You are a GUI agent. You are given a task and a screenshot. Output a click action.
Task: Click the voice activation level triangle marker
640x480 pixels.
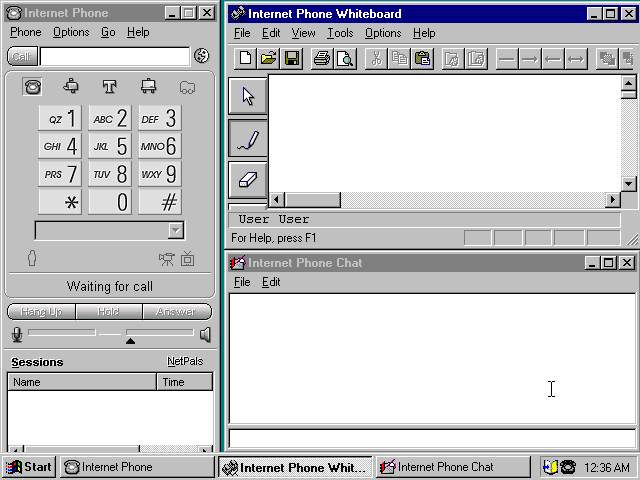[x=130, y=341]
